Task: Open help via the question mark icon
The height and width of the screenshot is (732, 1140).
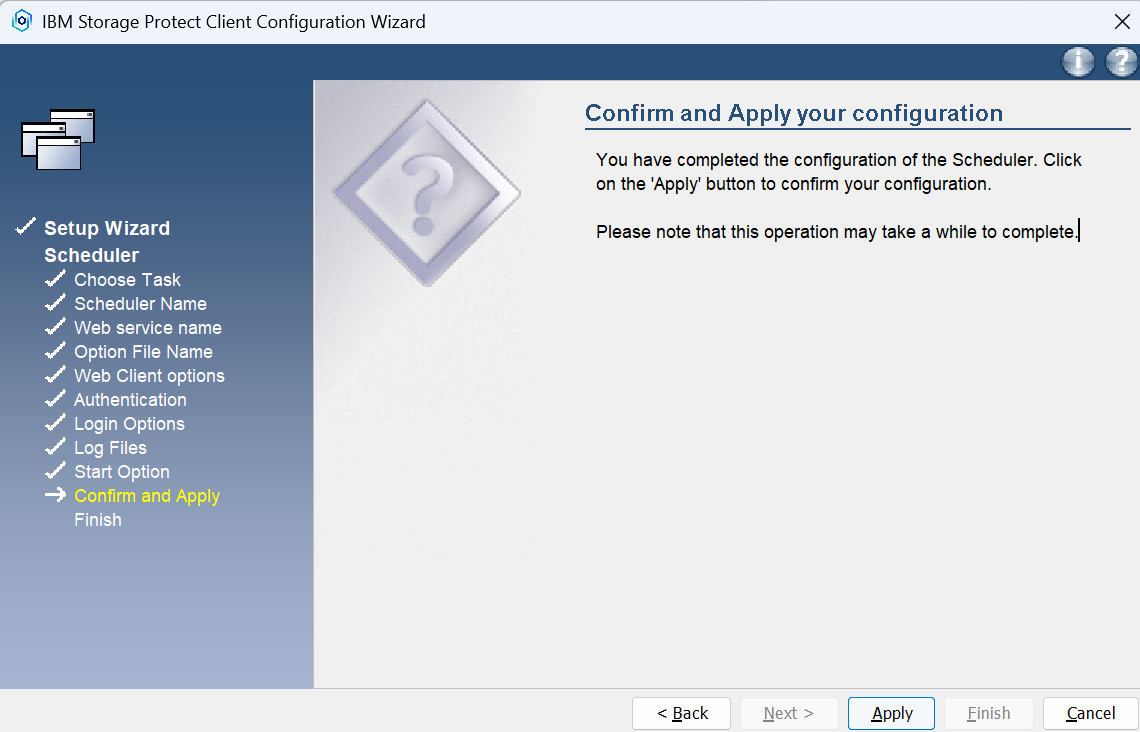Action: point(1121,62)
